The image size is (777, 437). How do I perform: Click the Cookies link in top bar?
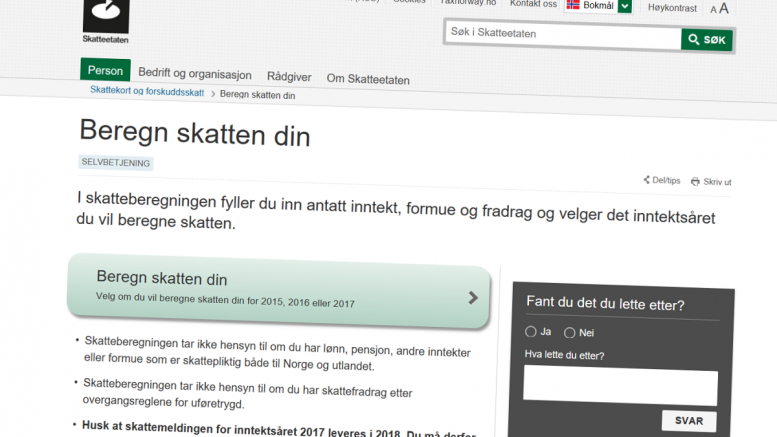(x=409, y=1)
